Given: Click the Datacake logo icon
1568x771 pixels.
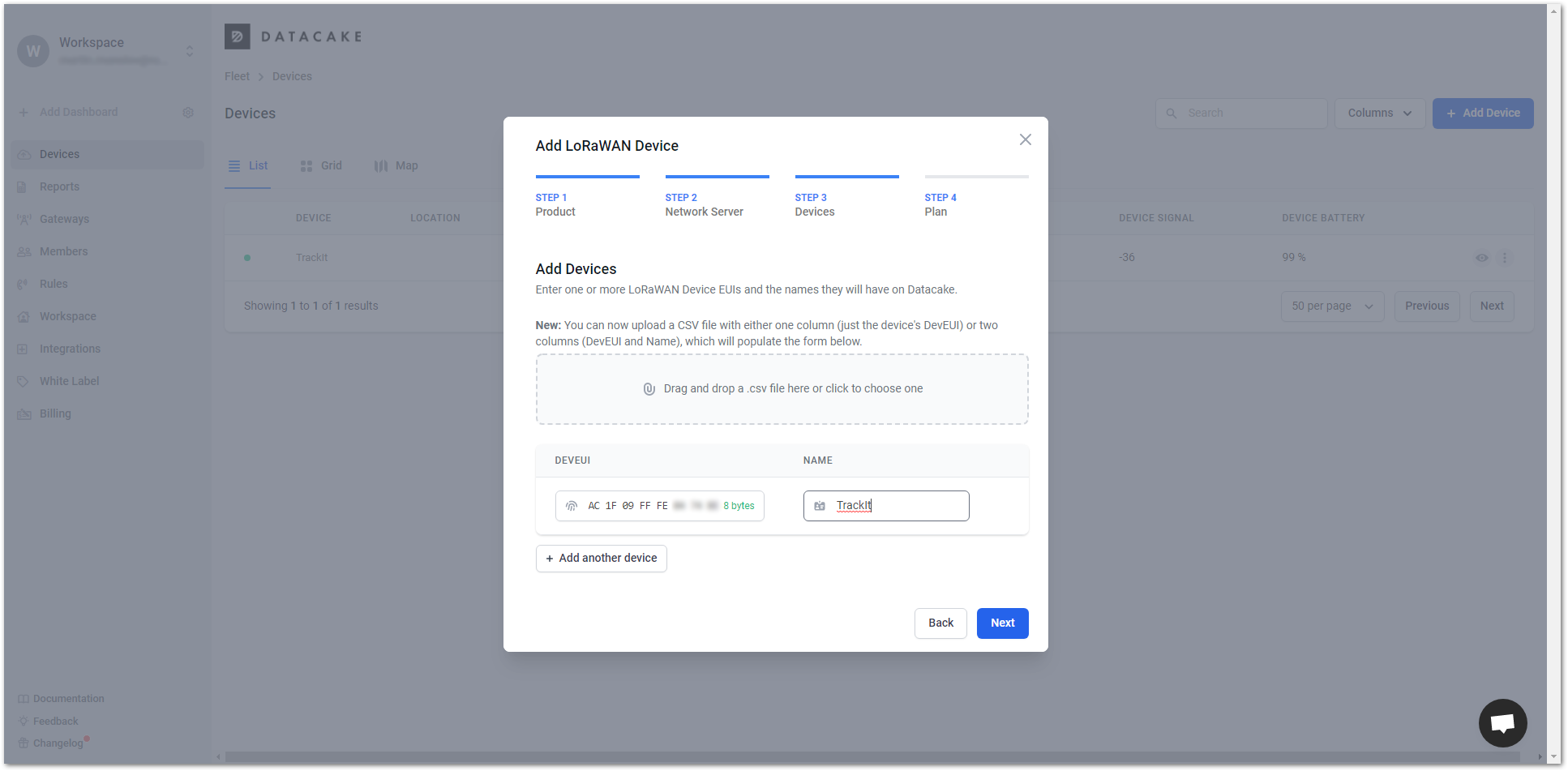Looking at the screenshot, I should 237,36.
